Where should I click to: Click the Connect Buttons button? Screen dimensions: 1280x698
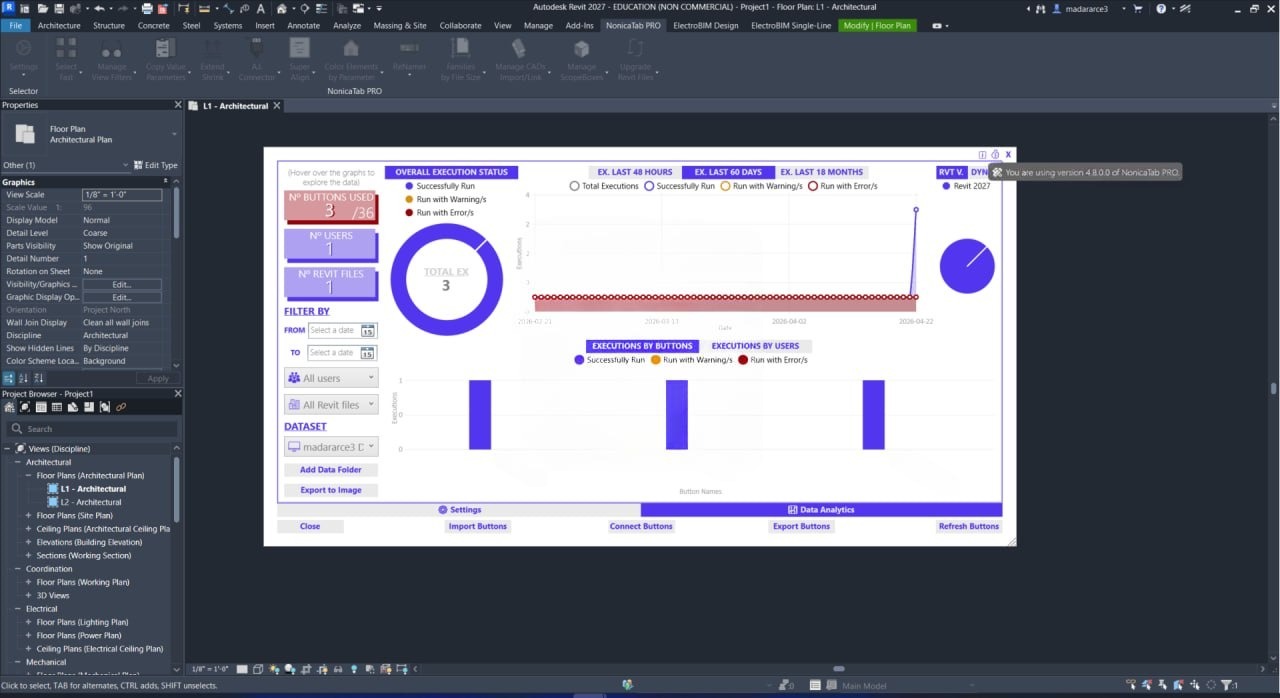pos(641,526)
